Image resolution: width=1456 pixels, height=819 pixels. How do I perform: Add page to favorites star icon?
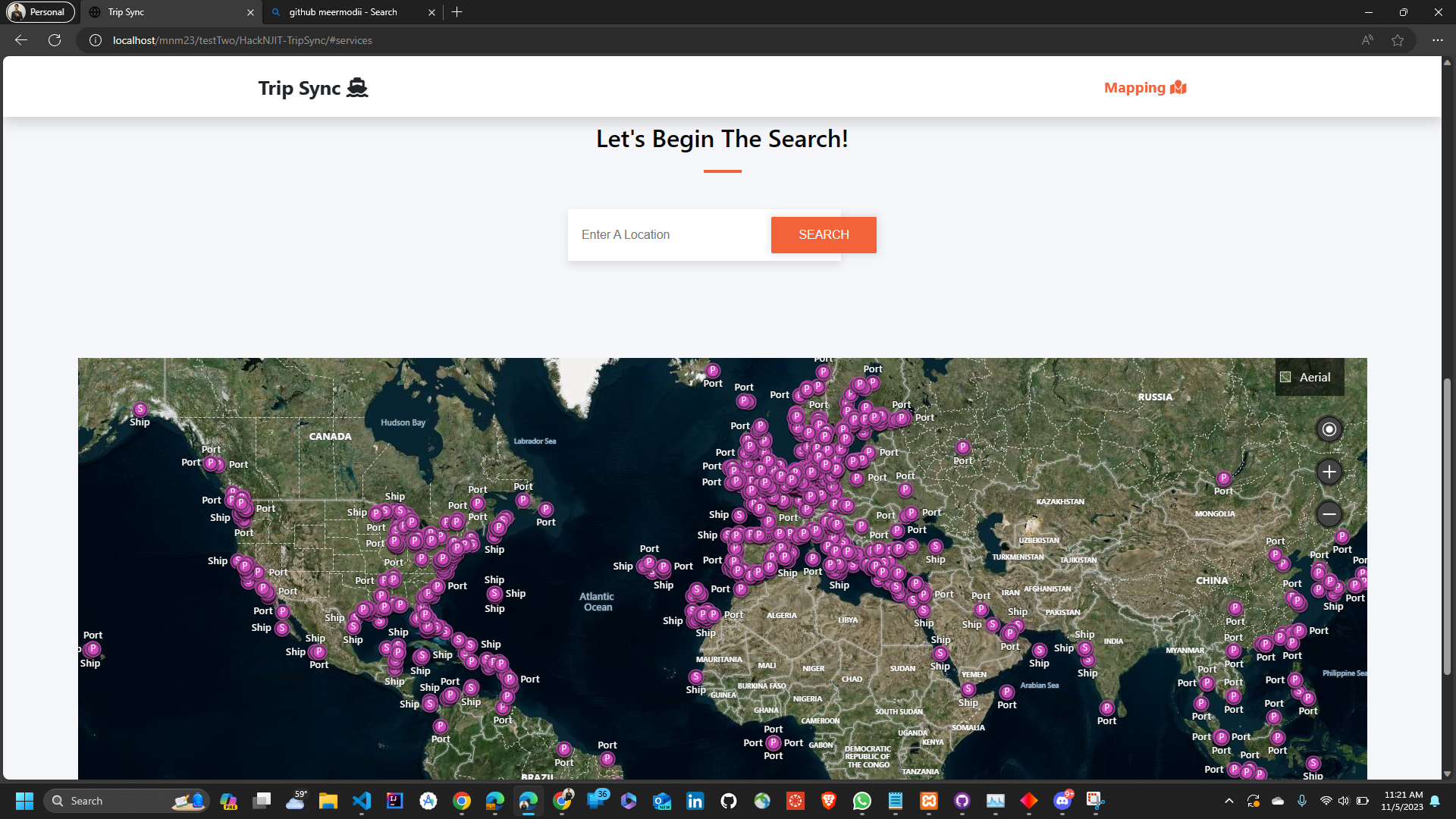coord(1398,40)
